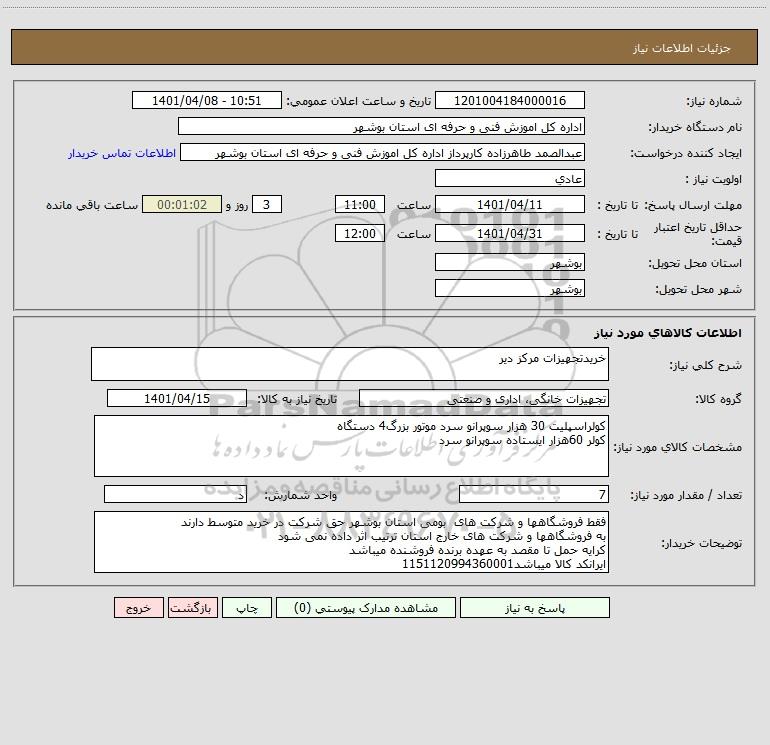Viewport: 770px width, 745px height.
Task: Click the line کرایه حمل تا مقصد
Action: [x=477, y=550]
